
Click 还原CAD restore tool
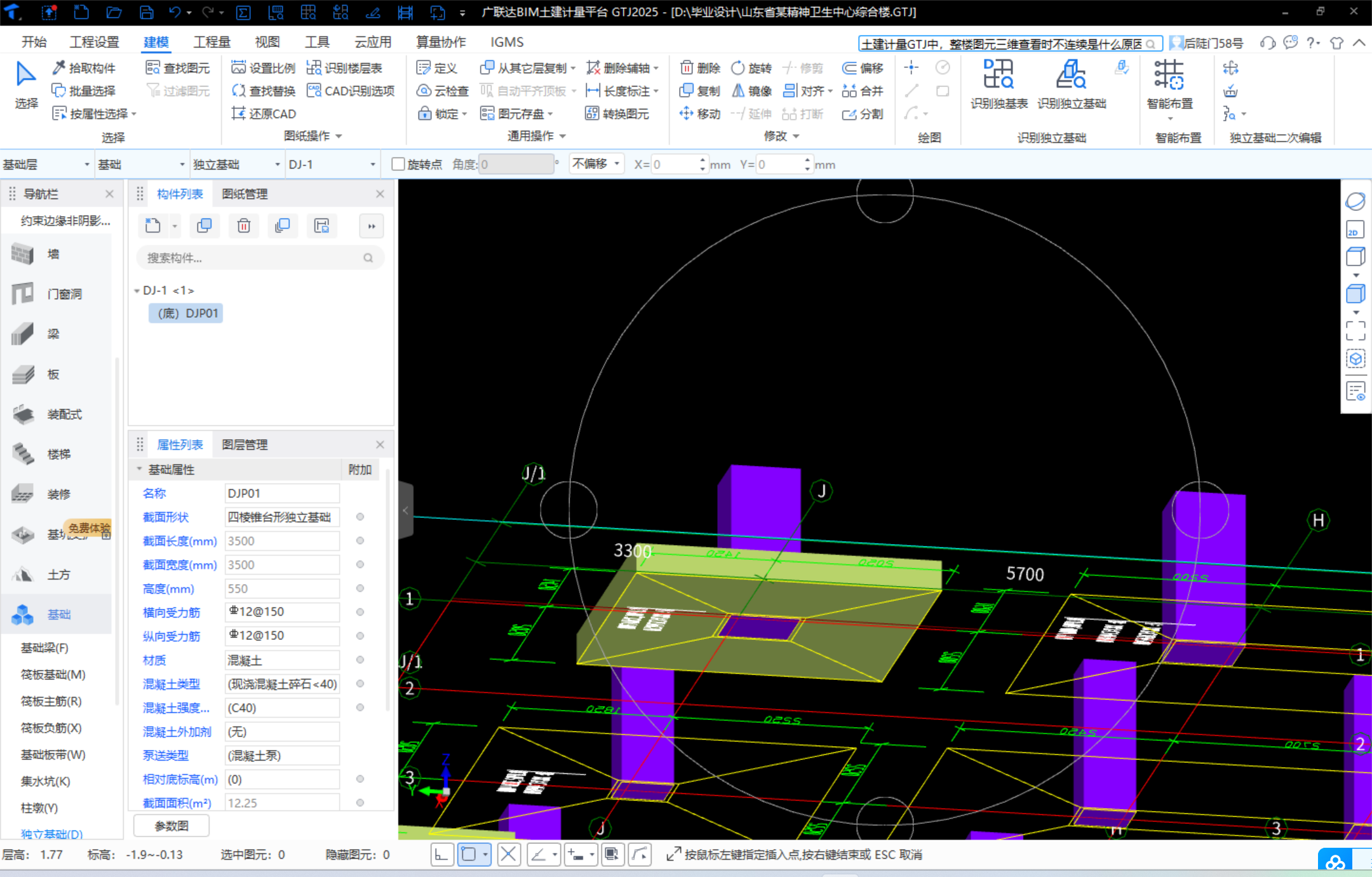264,114
